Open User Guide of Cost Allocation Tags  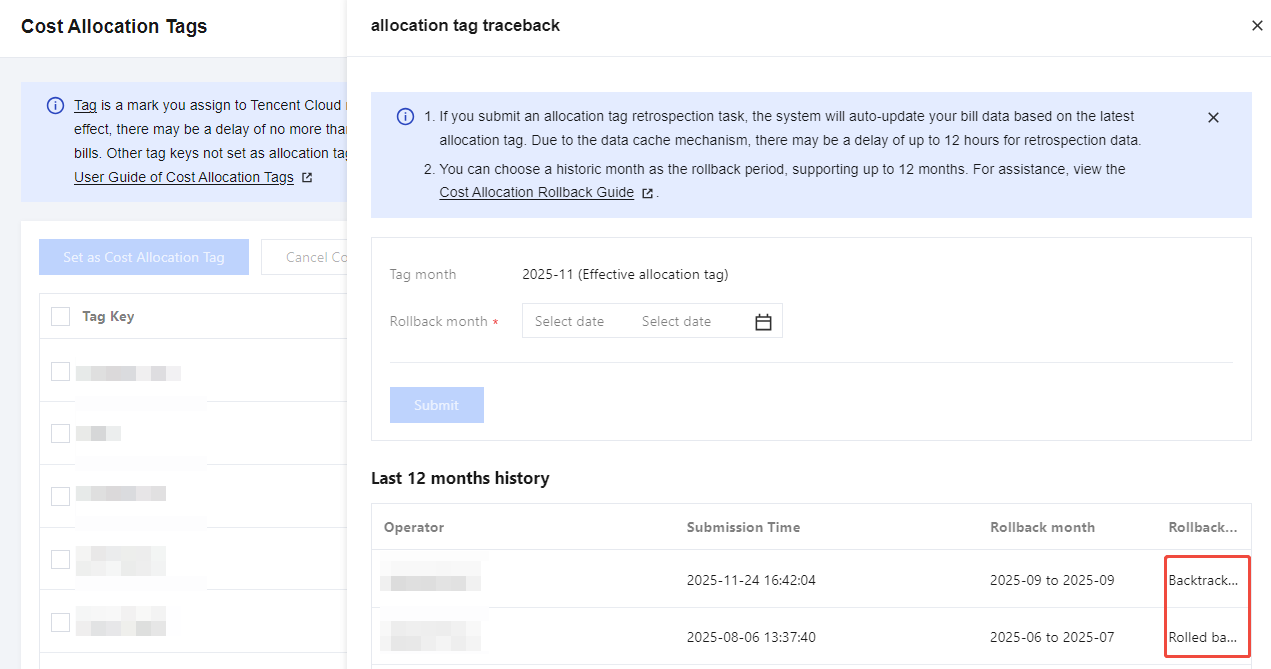[x=184, y=178]
